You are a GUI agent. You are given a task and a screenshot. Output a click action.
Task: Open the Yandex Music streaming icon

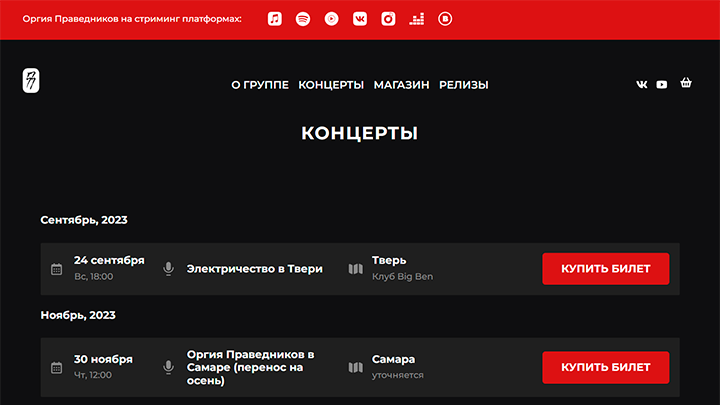pos(388,19)
